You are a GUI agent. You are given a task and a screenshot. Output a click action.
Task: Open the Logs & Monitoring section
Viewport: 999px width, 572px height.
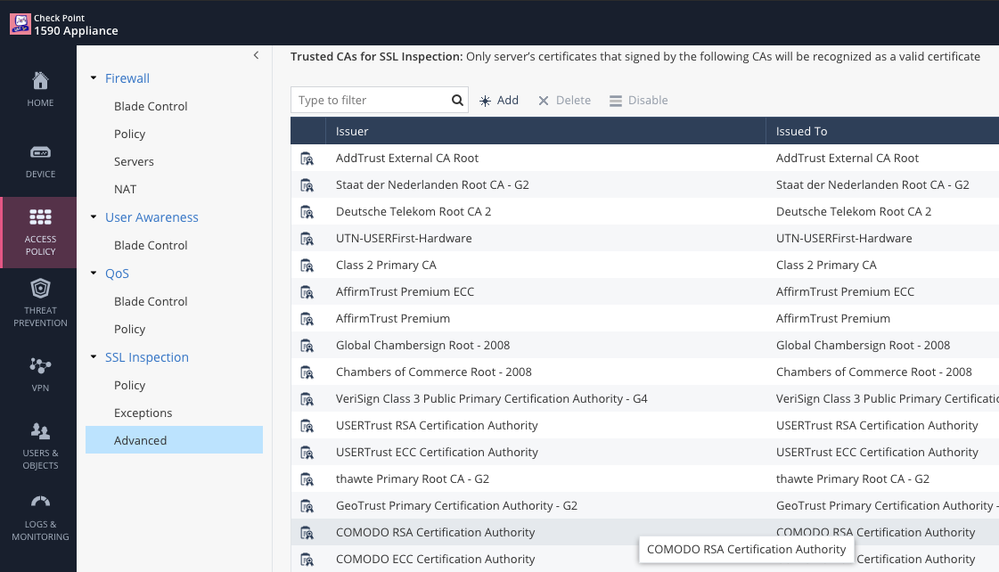tap(40, 517)
